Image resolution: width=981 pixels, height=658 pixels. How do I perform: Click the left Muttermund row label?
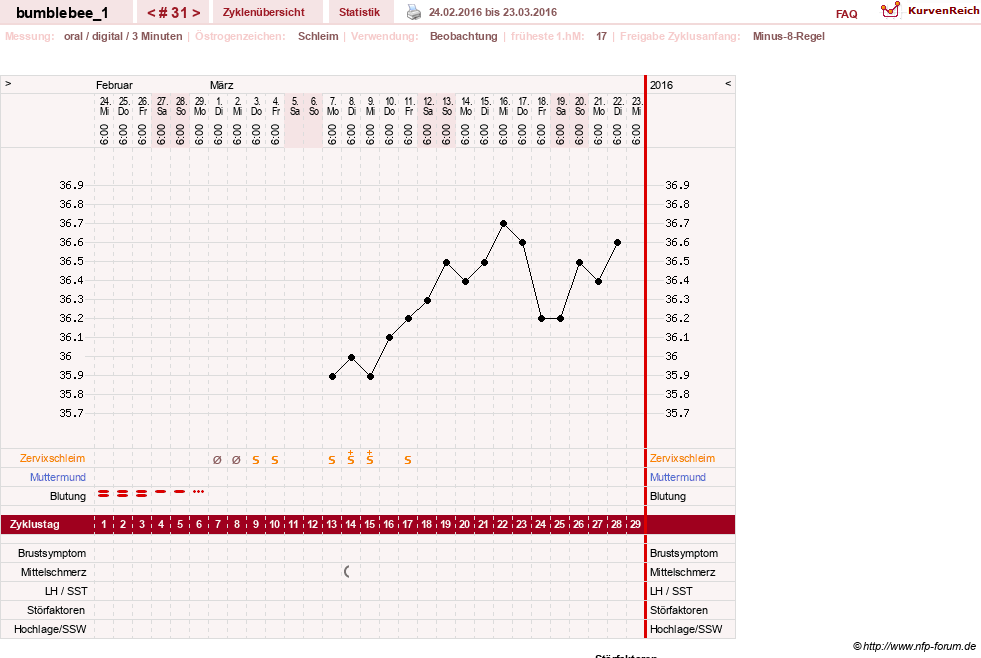58,477
